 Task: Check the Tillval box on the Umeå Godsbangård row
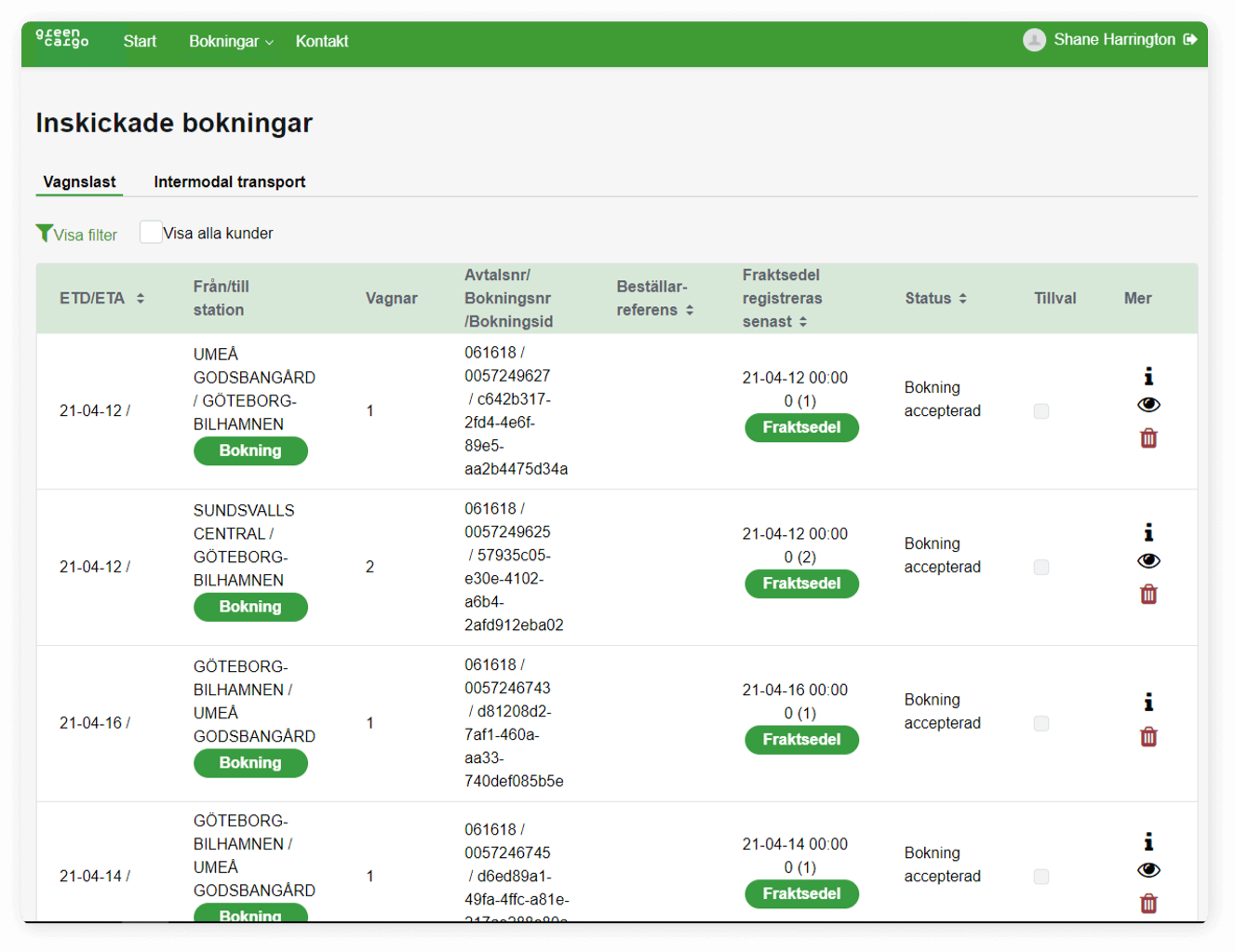click(1041, 410)
